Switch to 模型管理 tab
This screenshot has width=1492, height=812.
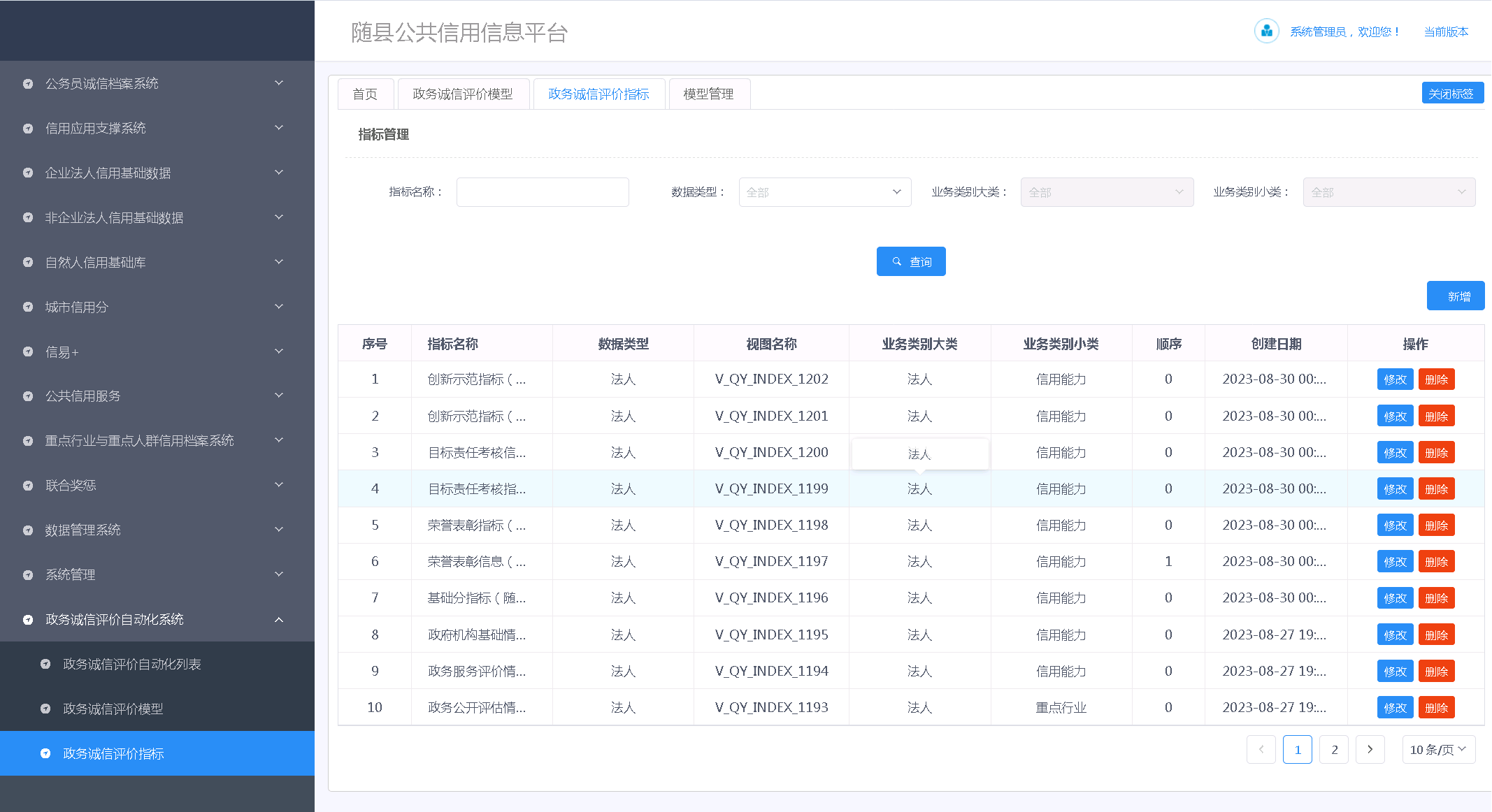(x=709, y=94)
